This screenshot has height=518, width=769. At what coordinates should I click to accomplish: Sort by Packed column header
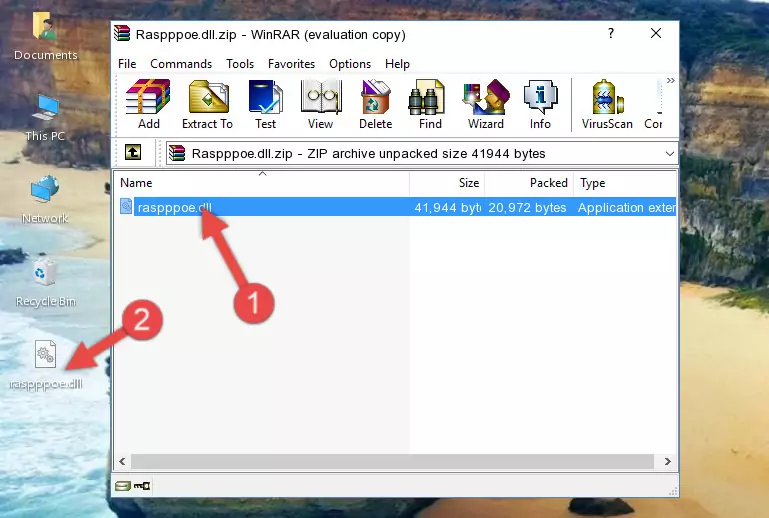[x=529, y=182]
